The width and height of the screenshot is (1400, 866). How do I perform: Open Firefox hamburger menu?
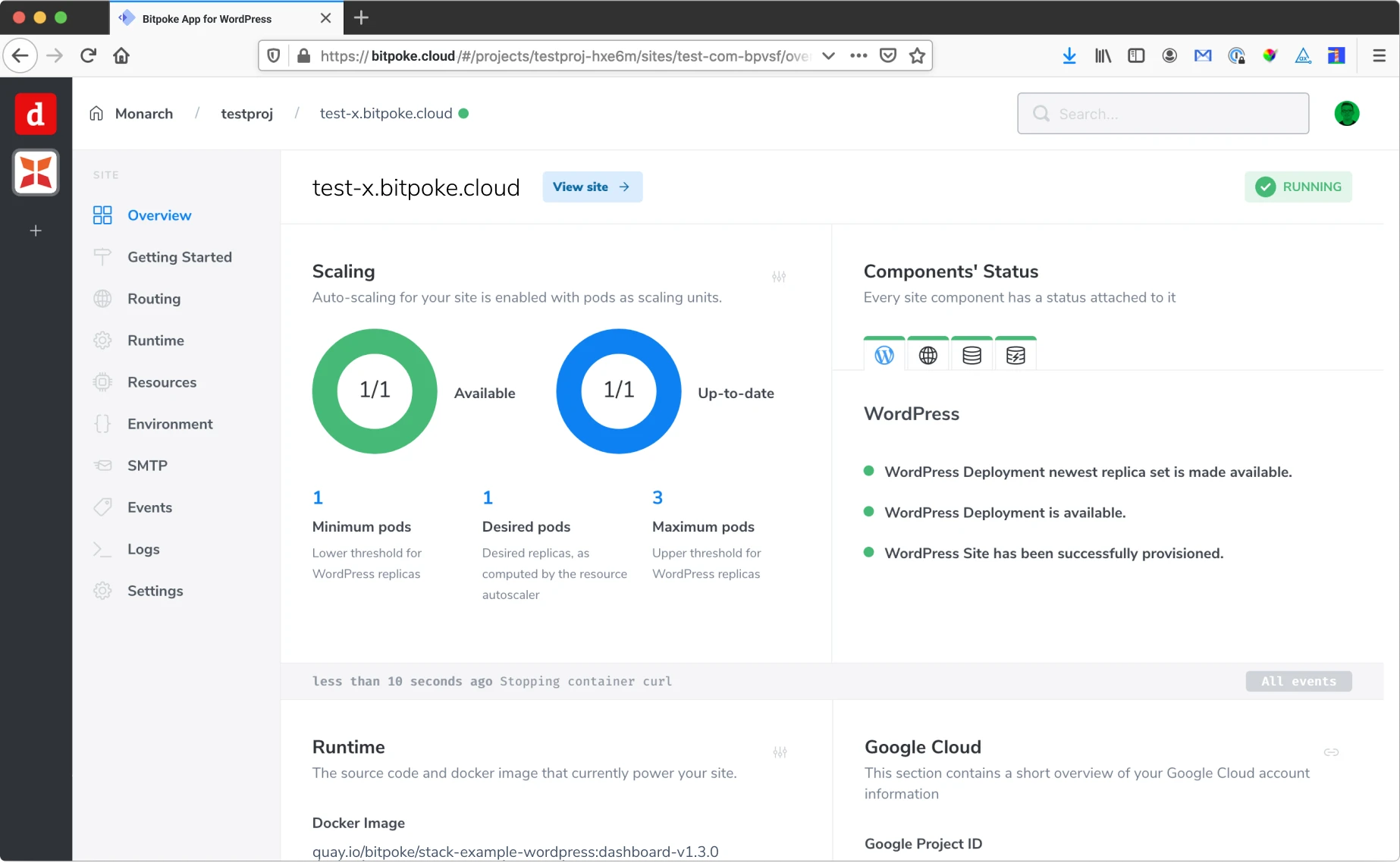[x=1380, y=55]
